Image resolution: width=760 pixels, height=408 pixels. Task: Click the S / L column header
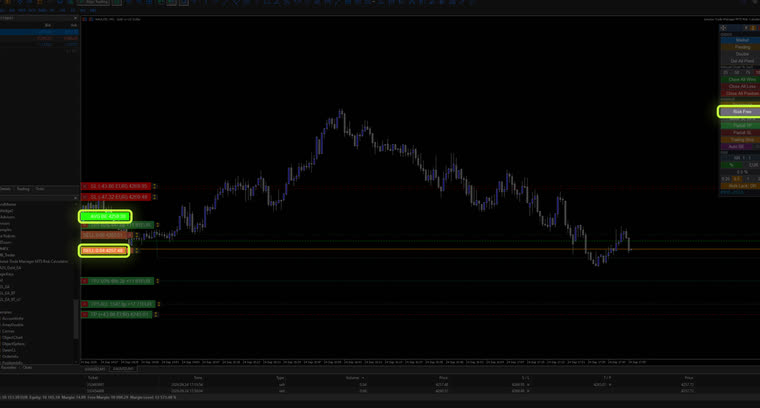point(526,378)
